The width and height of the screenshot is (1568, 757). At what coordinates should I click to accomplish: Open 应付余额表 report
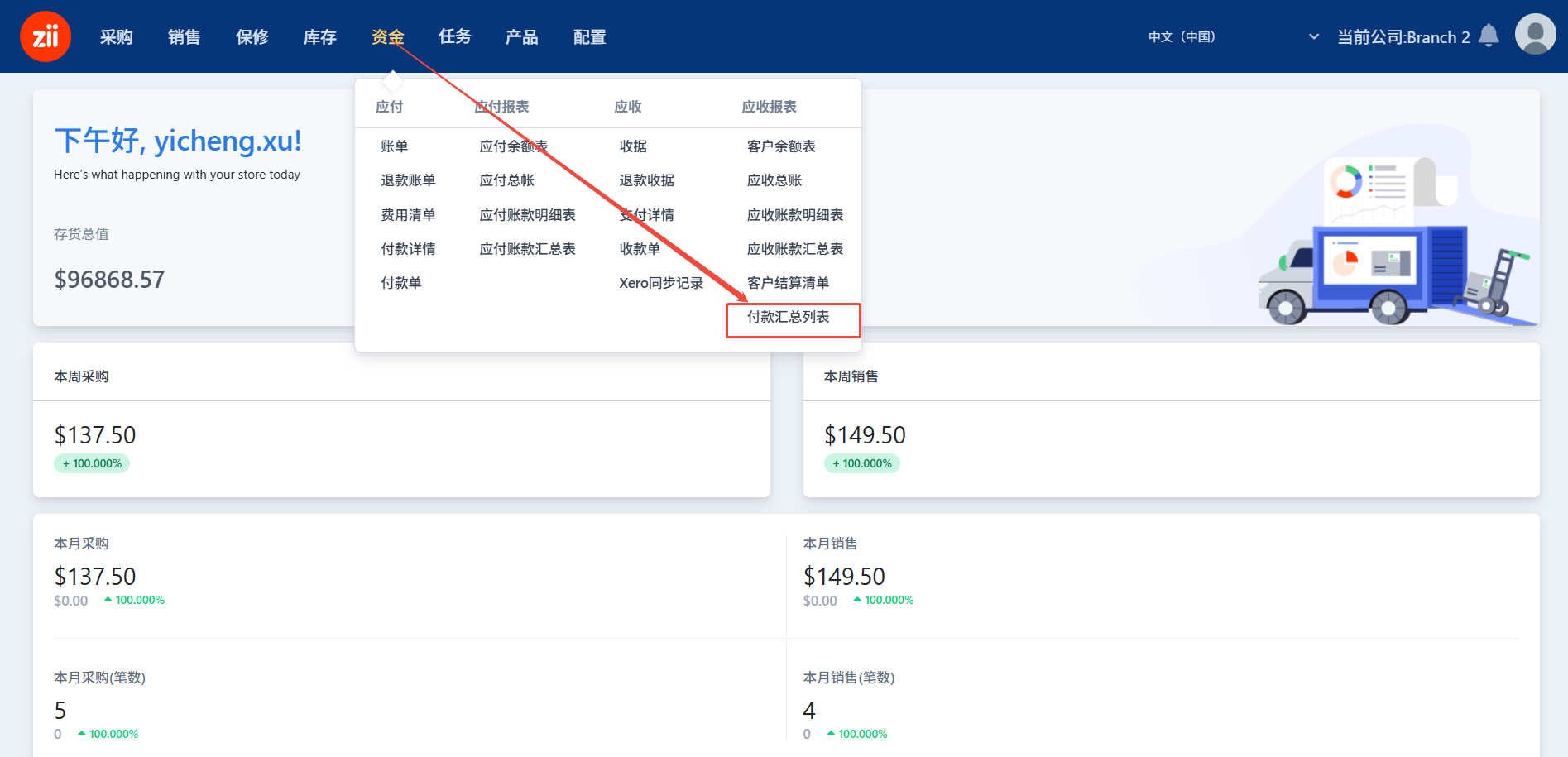pos(514,146)
